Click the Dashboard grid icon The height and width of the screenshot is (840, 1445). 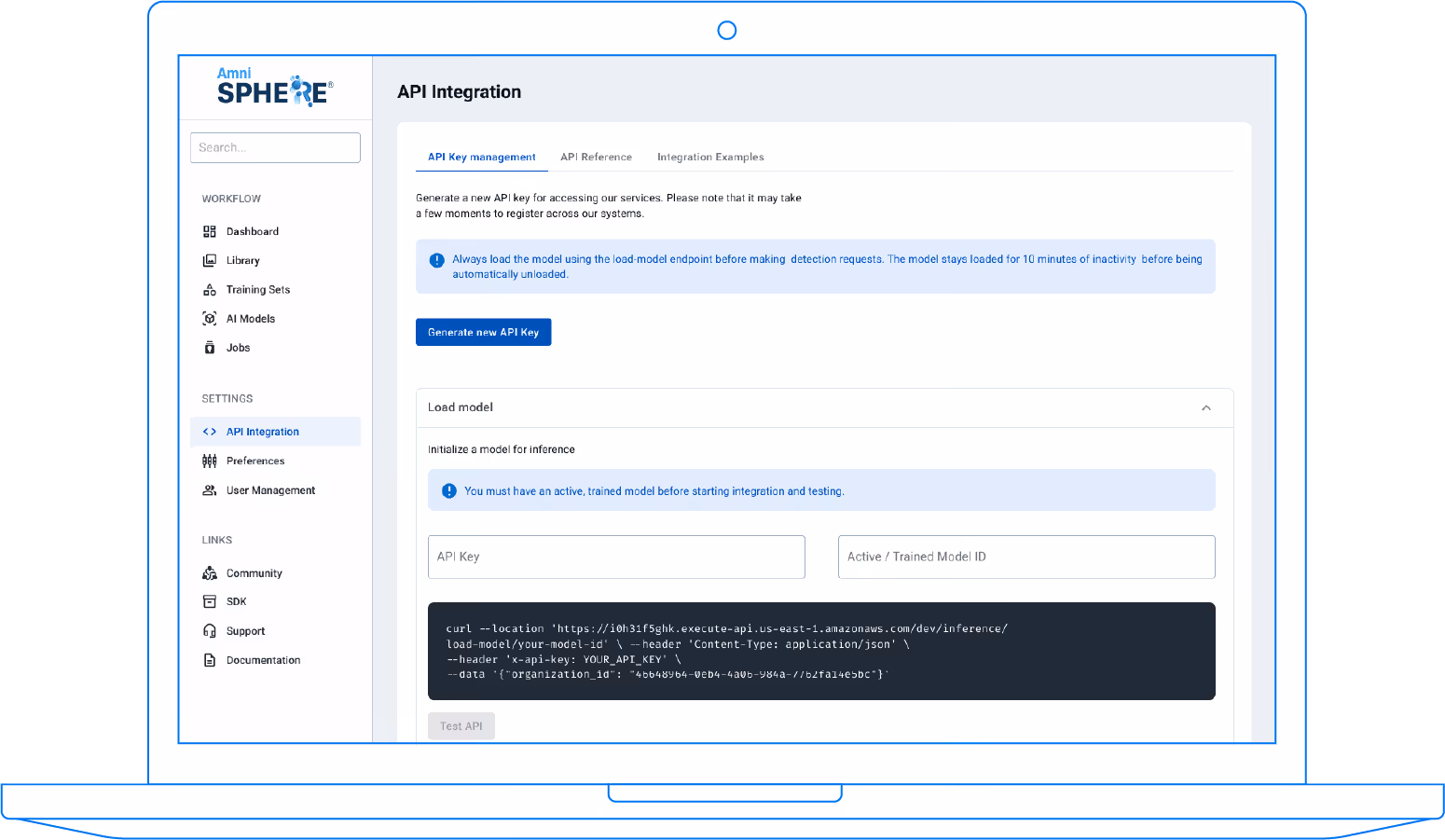point(210,231)
